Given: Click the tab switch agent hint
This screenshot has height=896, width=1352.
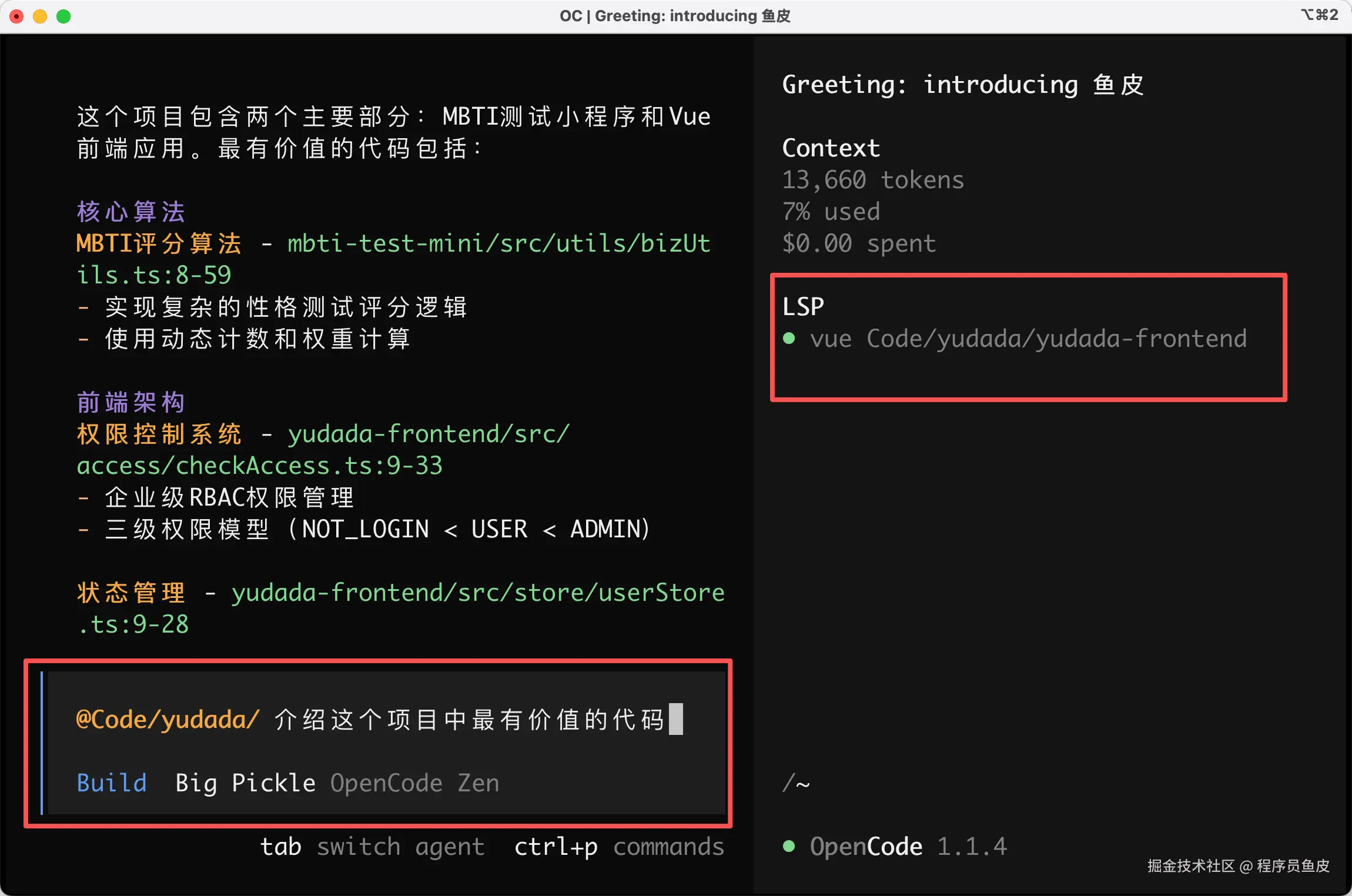Looking at the screenshot, I should click(372, 847).
